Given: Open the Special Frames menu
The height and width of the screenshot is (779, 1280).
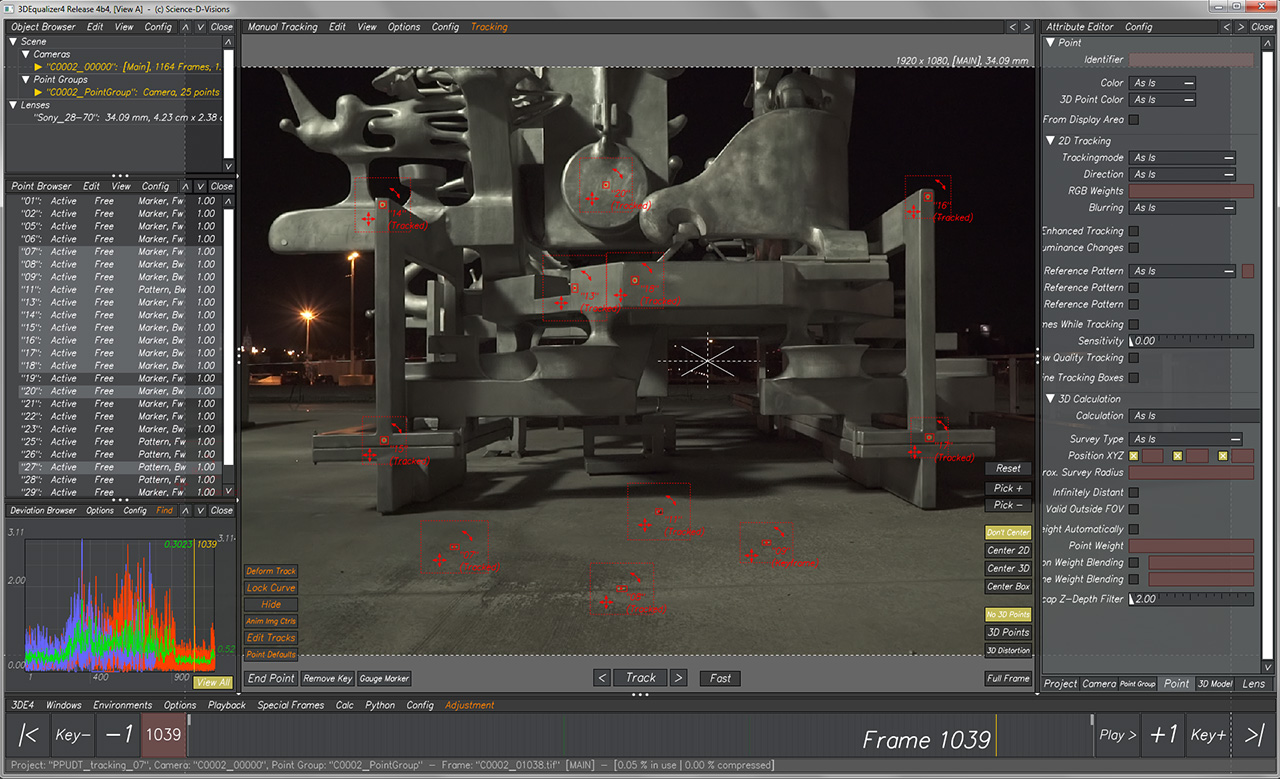Looking at the screenshot, I should point(290,705).
